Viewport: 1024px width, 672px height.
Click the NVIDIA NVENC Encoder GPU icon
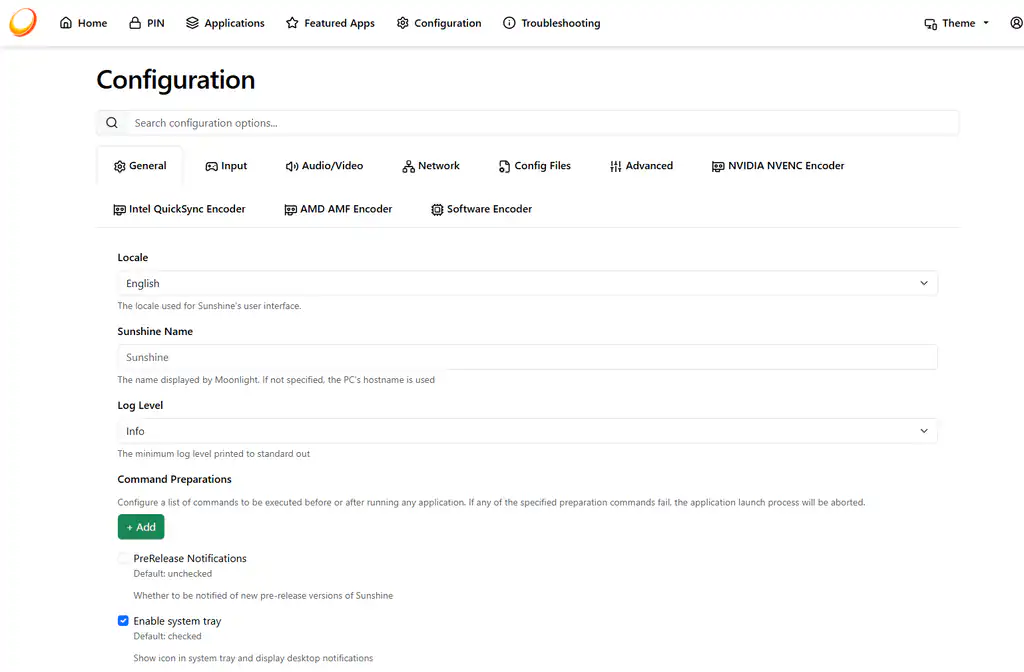718,167
